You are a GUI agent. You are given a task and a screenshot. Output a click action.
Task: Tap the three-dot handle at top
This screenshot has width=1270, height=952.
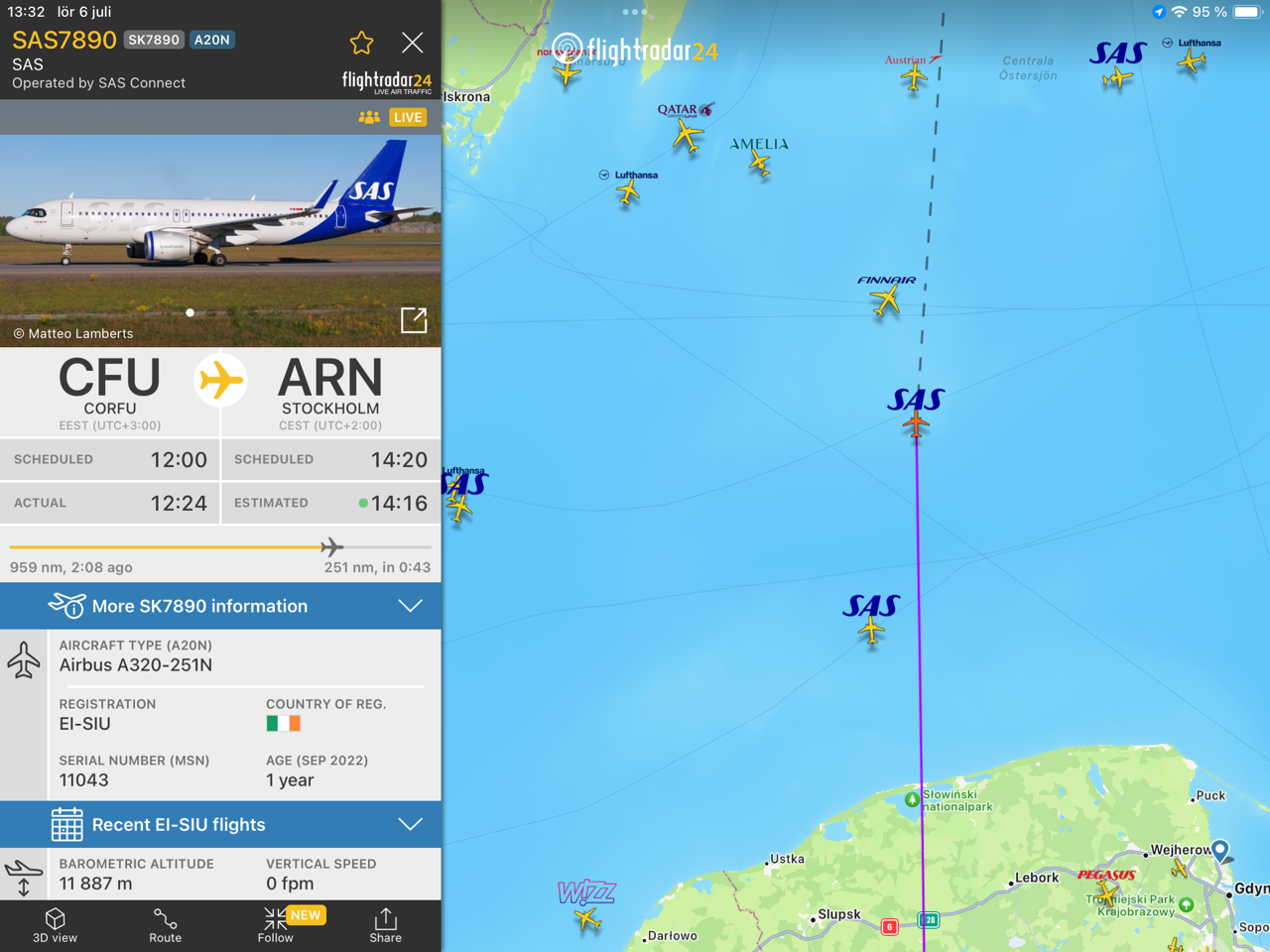pyautogui.click(x=634, y=12)
